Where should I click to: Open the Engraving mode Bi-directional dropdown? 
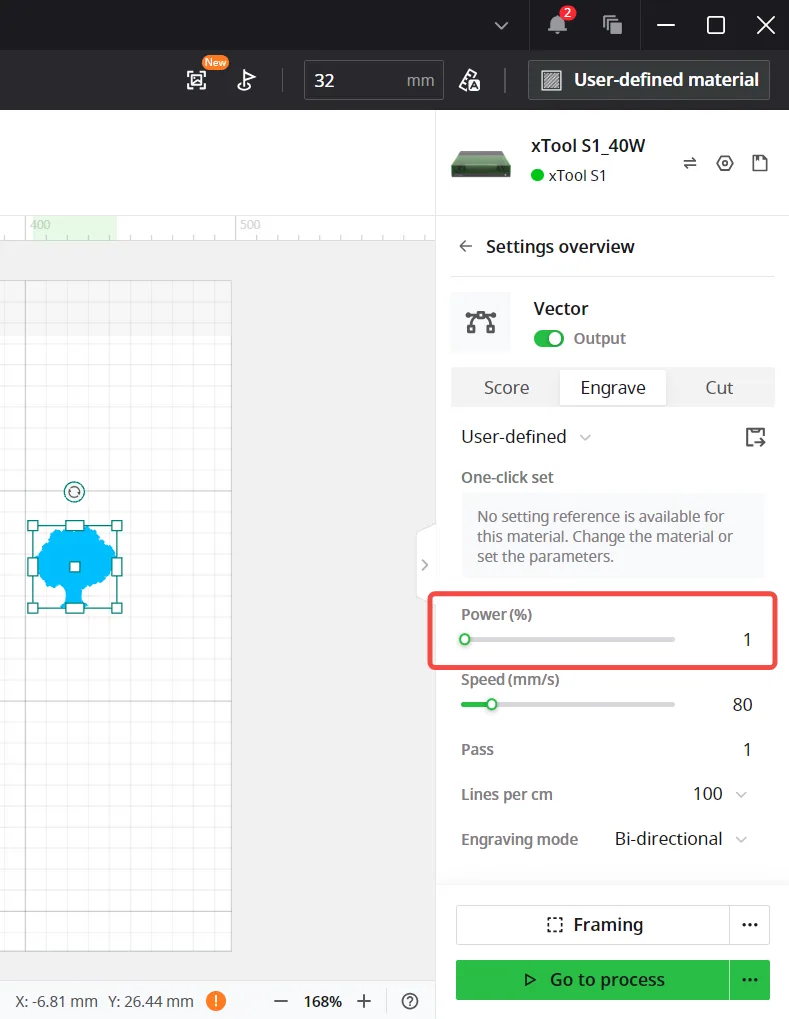(x=680, y=839)
